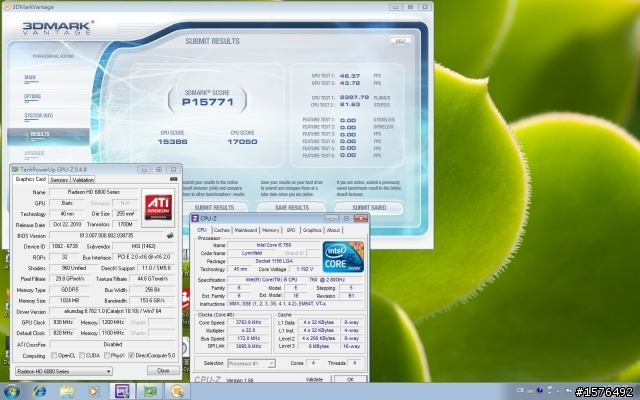Launch Internet Explorer from the taskbar
The image size is (640, 400).
tap(40, 391)
